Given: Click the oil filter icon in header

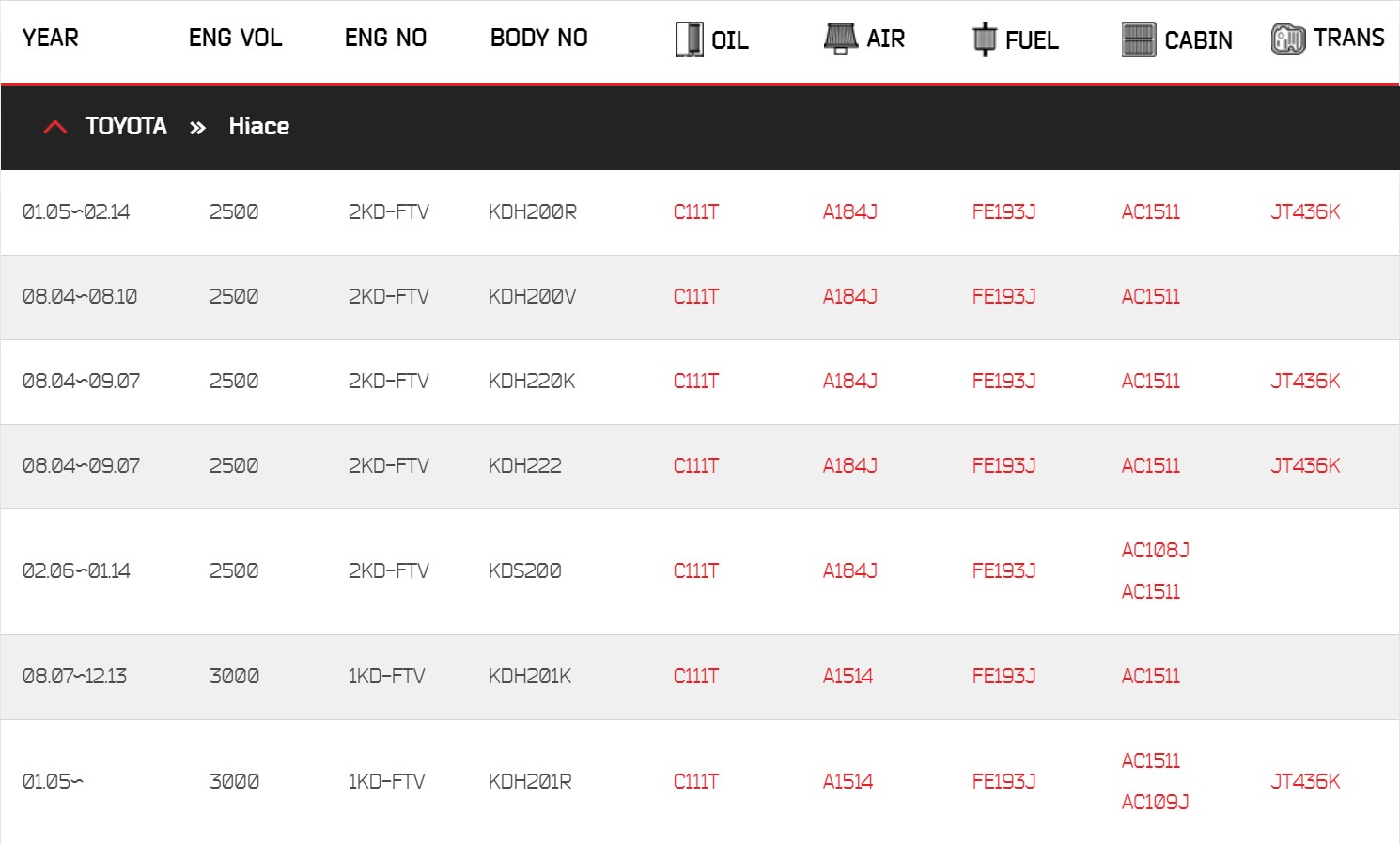Looking at the screenshot, I should click(689, 39).
